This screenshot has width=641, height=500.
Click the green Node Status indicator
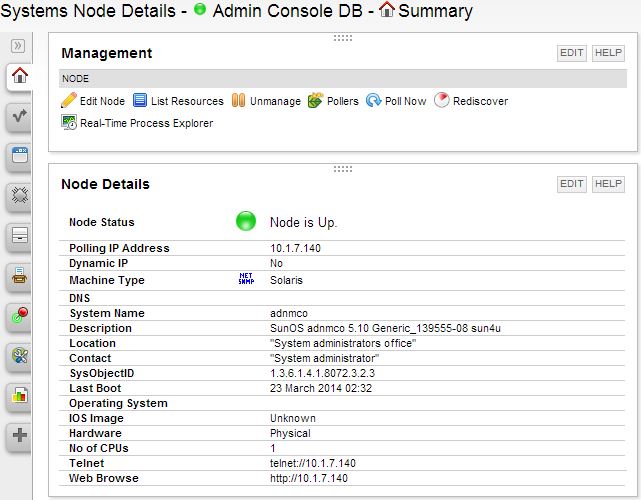(246, 221)
